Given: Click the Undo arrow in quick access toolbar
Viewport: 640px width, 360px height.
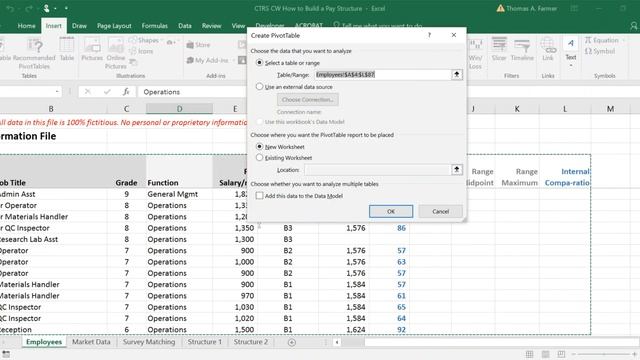Looking at the screenshot, I should click(10, 8).
